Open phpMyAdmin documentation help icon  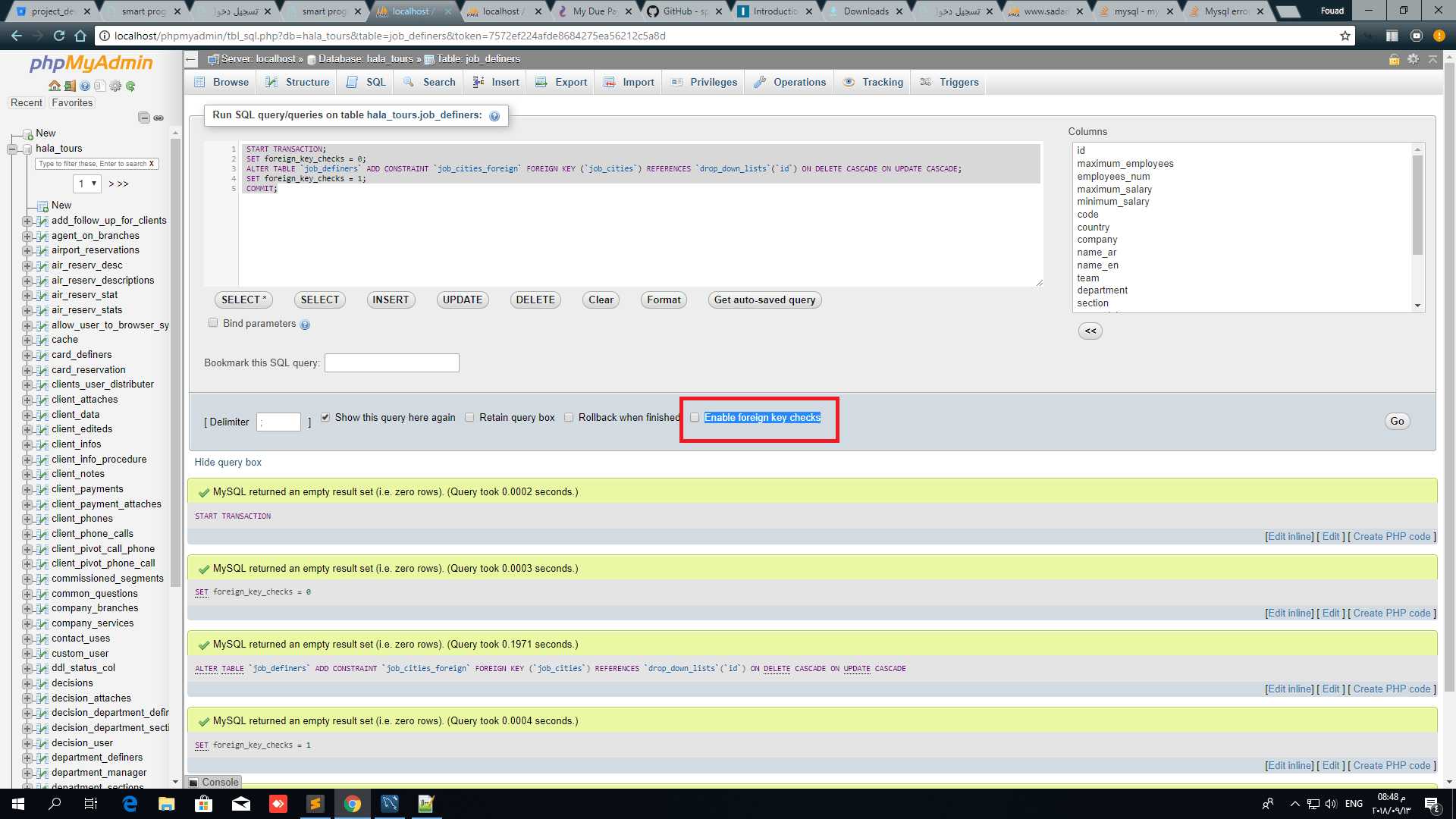85,86
